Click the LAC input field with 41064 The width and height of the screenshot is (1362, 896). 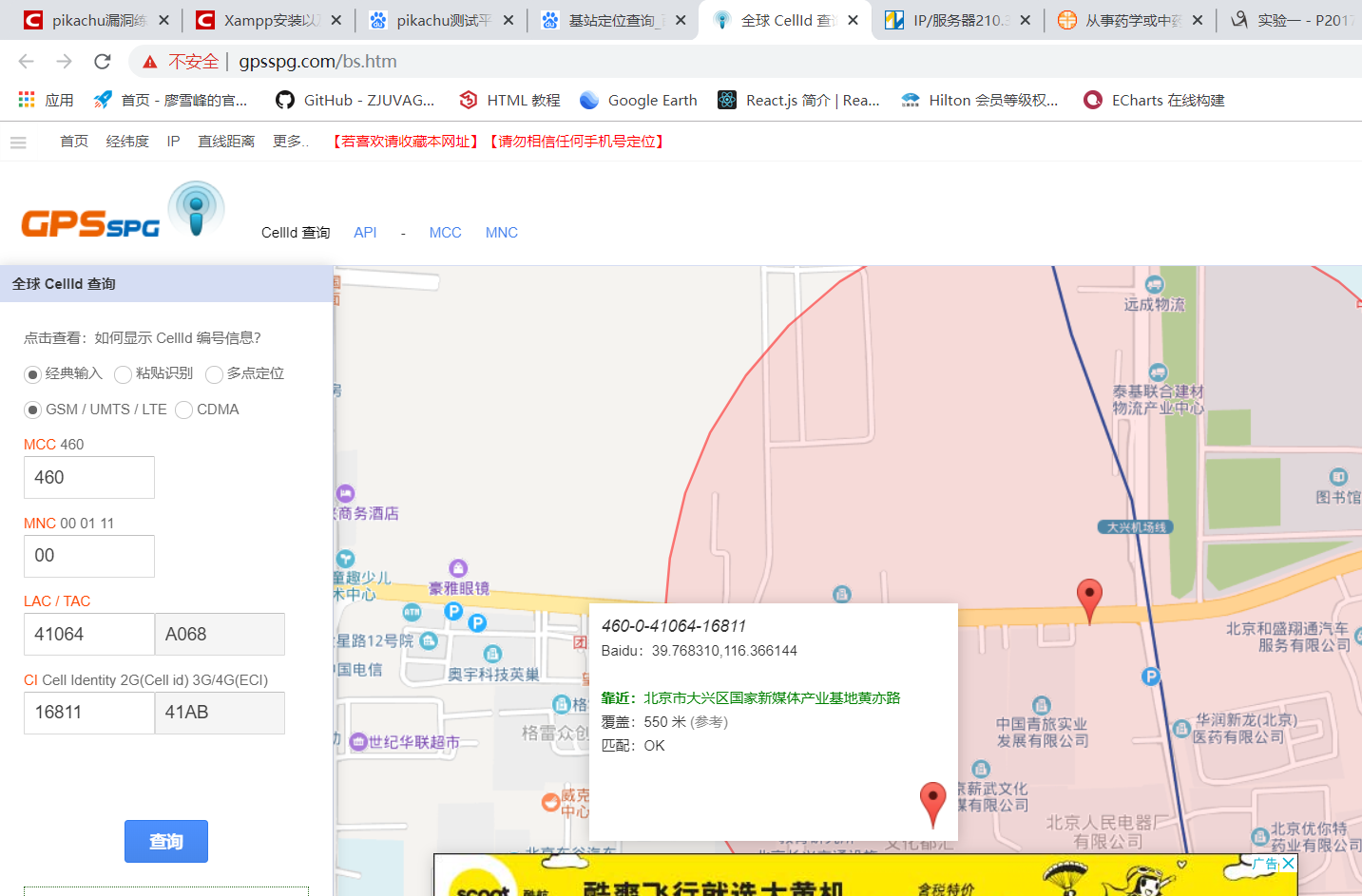(89, 634)
